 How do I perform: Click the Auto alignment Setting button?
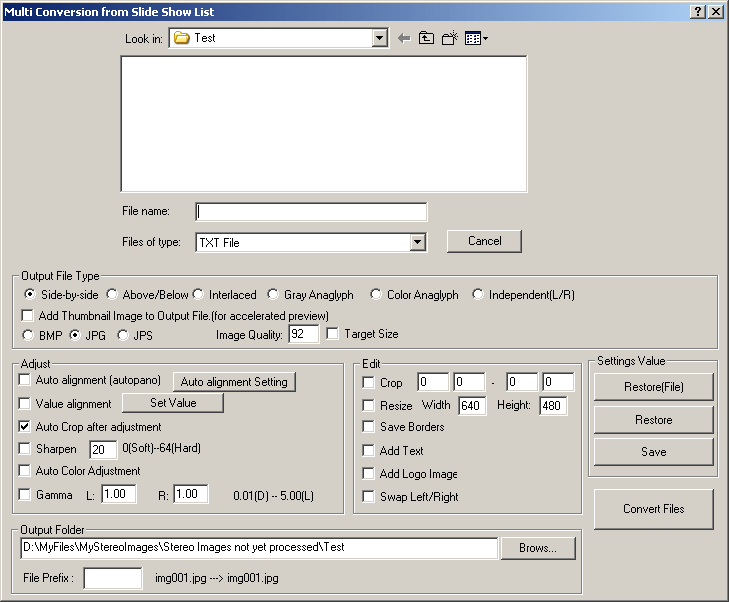234,381
